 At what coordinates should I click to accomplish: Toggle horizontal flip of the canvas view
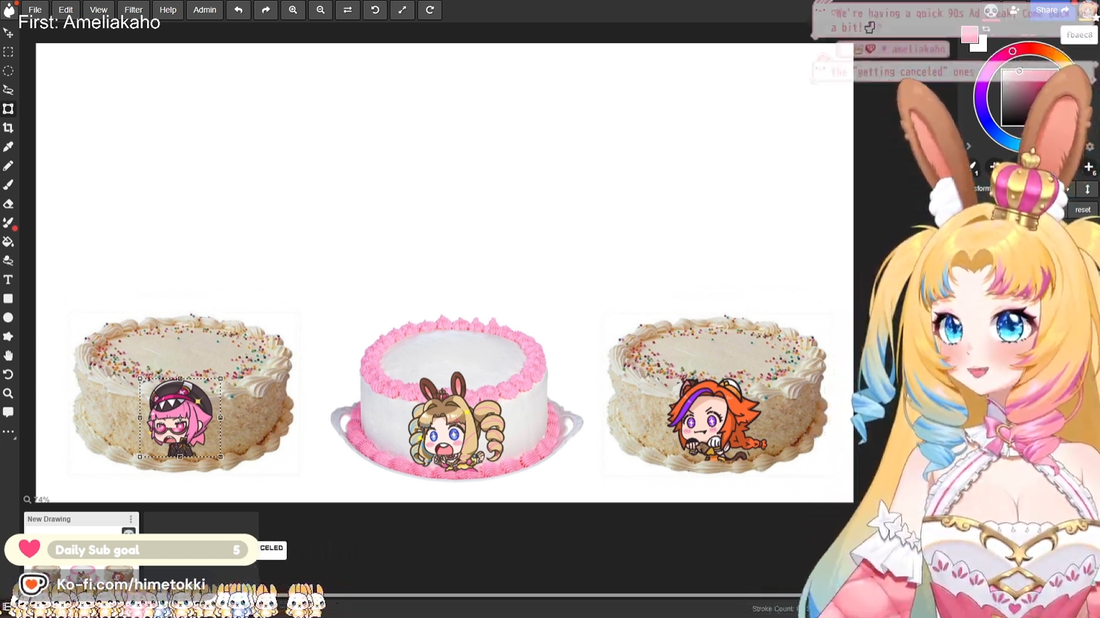(347, 10)
